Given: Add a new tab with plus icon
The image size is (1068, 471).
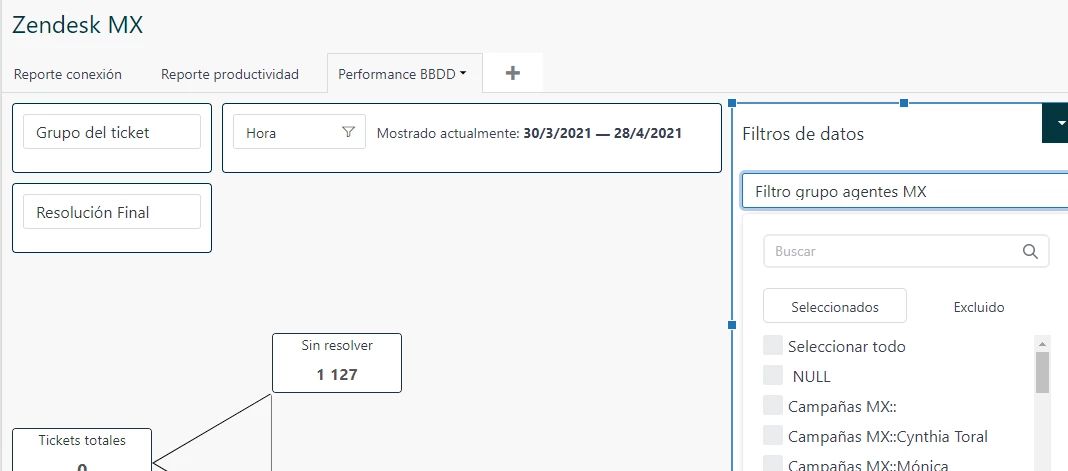Looking at the screenshot, I should pos(513,73).
